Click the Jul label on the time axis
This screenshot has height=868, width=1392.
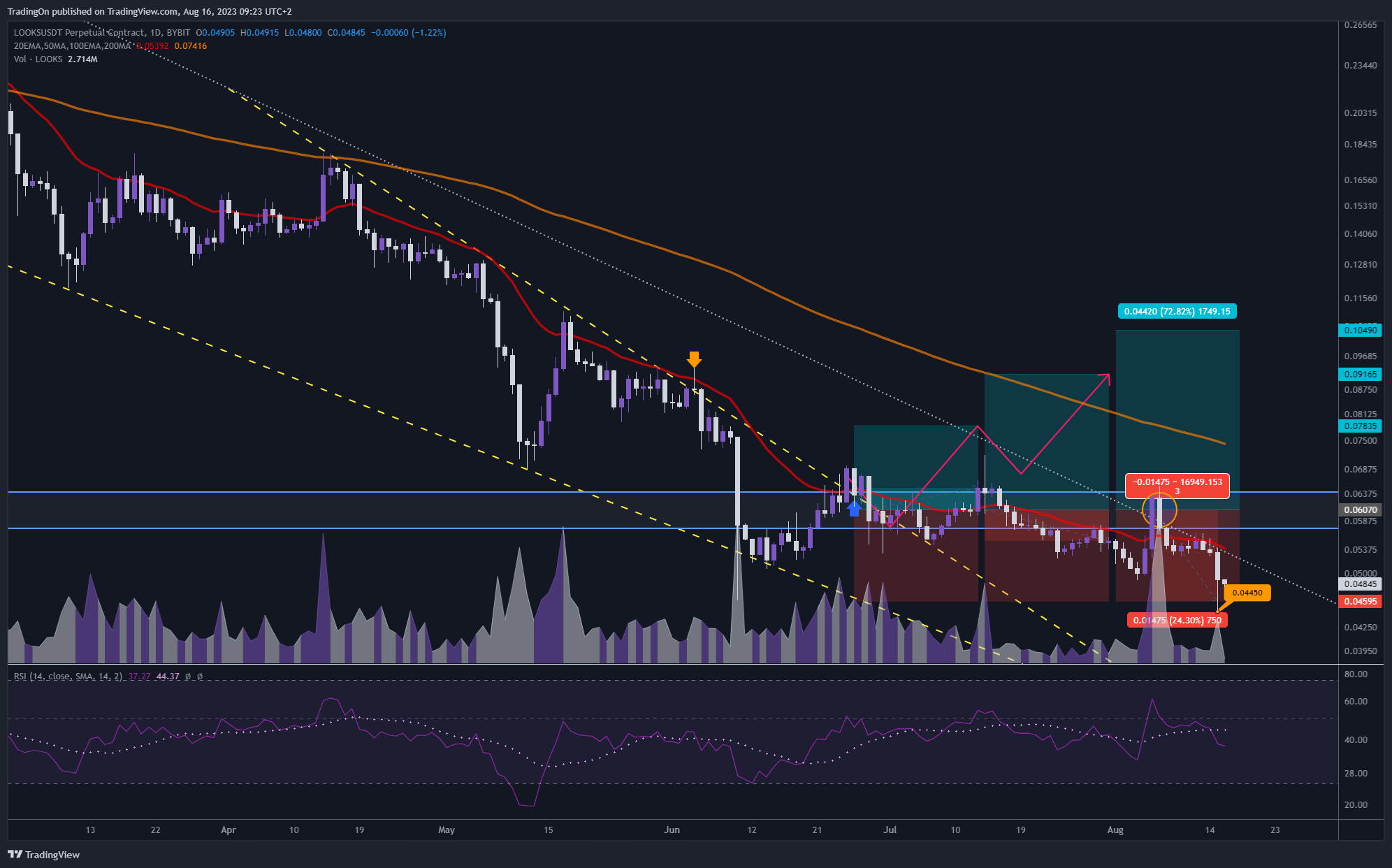pyautogui.click(x=890, y=830)
